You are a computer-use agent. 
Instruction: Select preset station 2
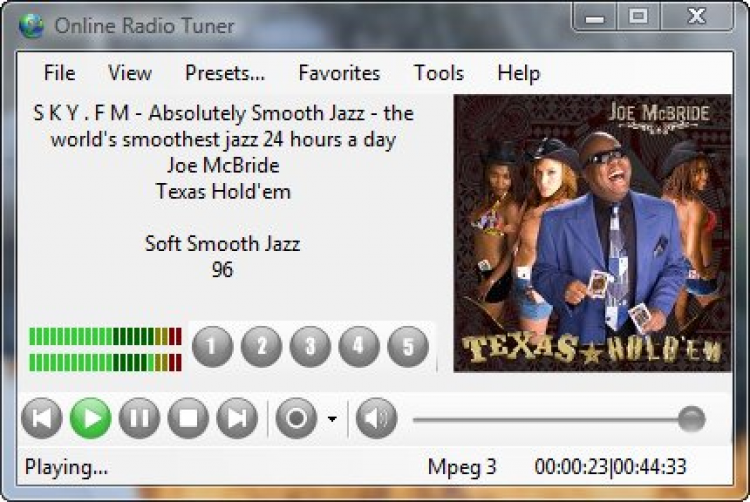pyautogui.click(x=261, y=347)
